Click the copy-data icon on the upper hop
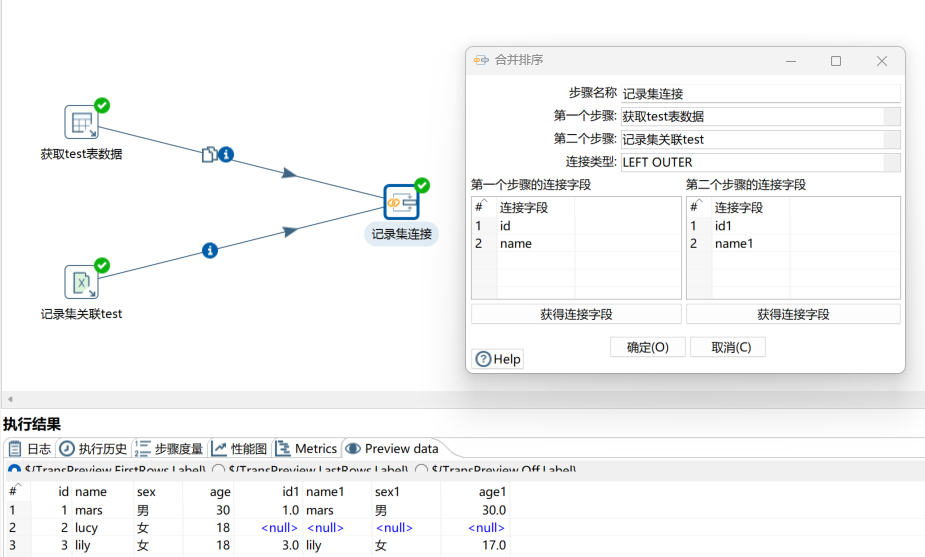This screenshot has width=925, height=557. coord(209,154)
